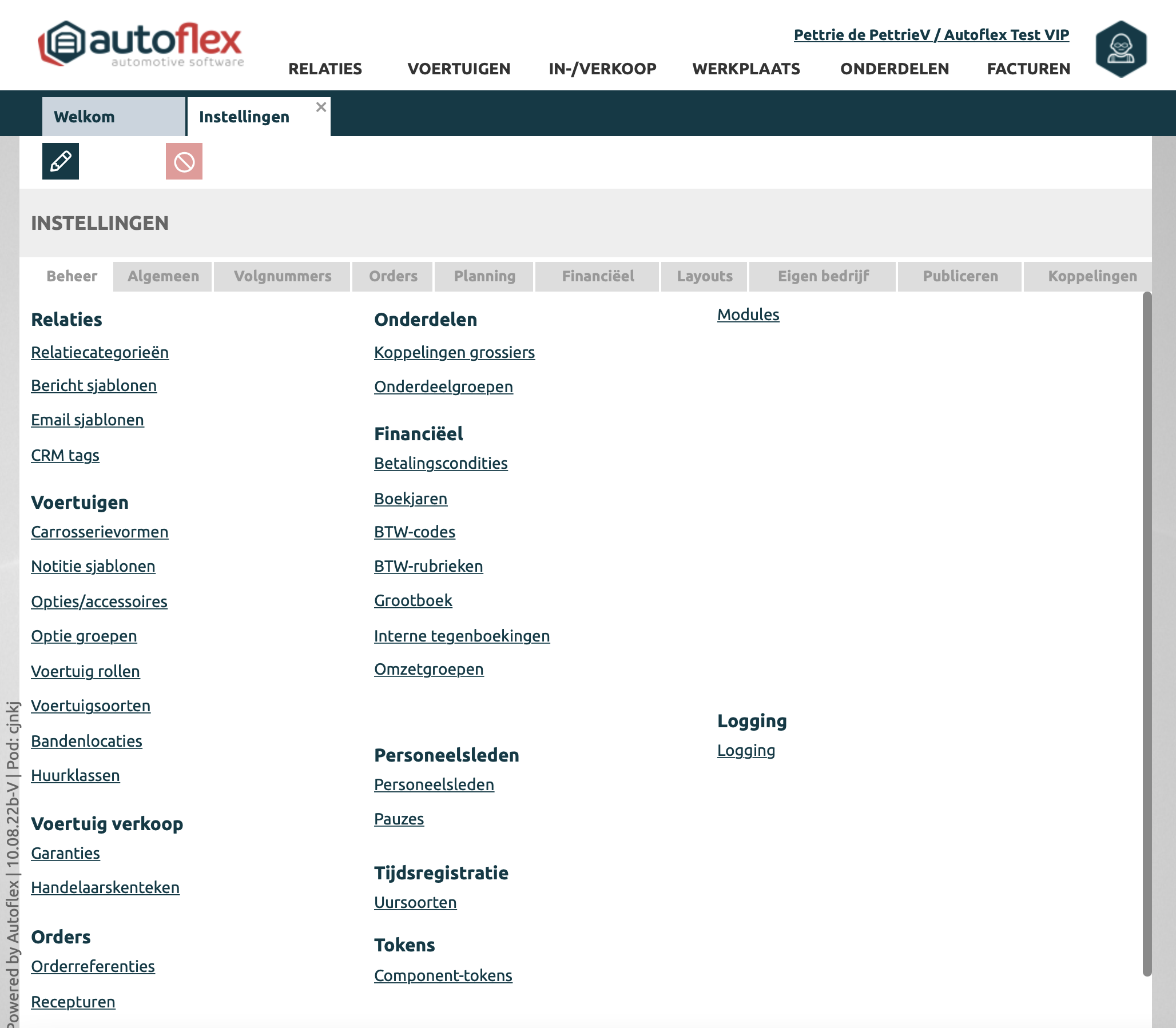1176x1028 pixels.
Task: Open the user avatar hexagon icon
Action: [1121, 49]
